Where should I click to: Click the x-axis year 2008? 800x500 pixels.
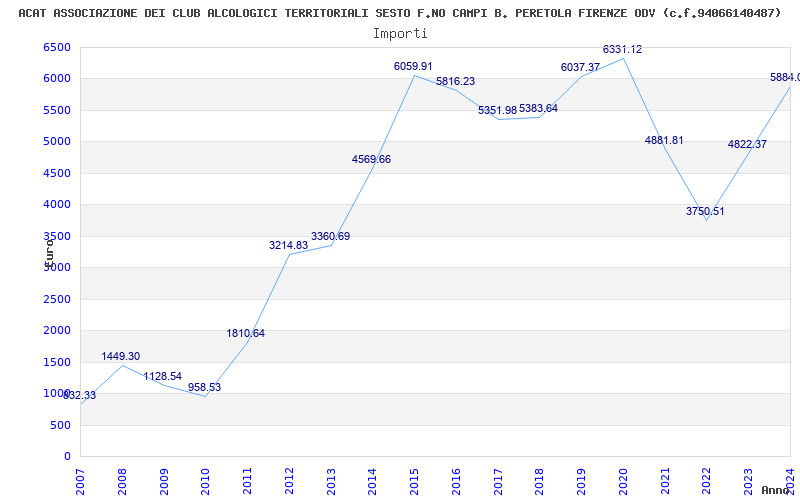pos(122,482)
